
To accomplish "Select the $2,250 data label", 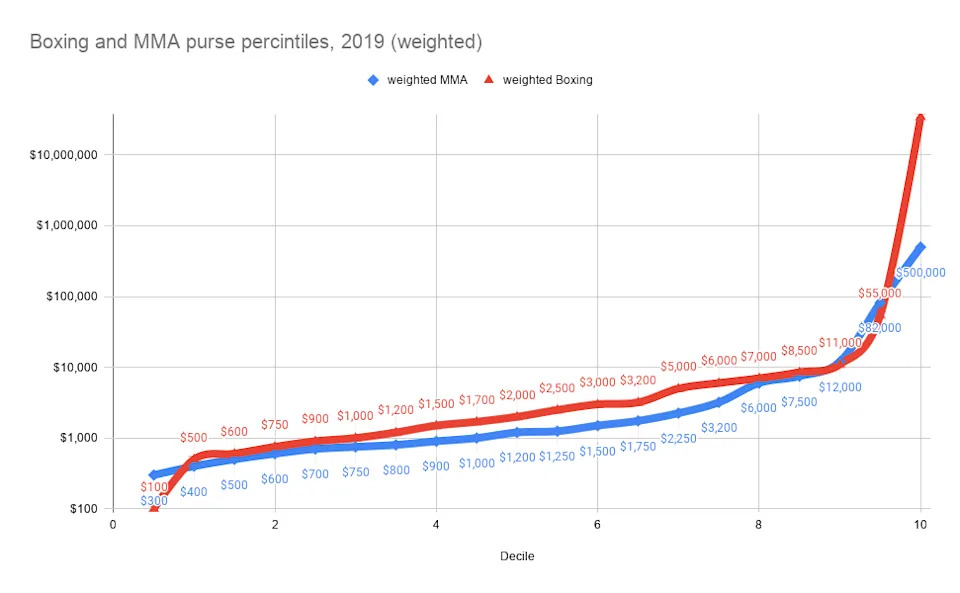I will click(x=678, y=438).
